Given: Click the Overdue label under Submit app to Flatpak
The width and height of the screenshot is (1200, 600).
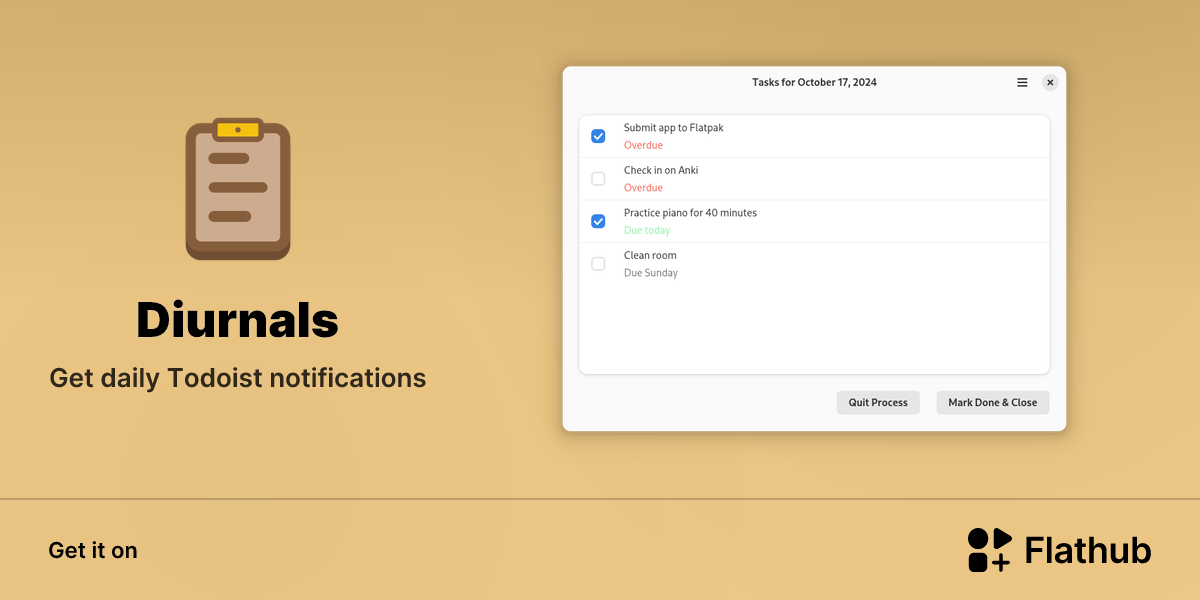Looking at the screenshot, I should click(x=643, y=146).
